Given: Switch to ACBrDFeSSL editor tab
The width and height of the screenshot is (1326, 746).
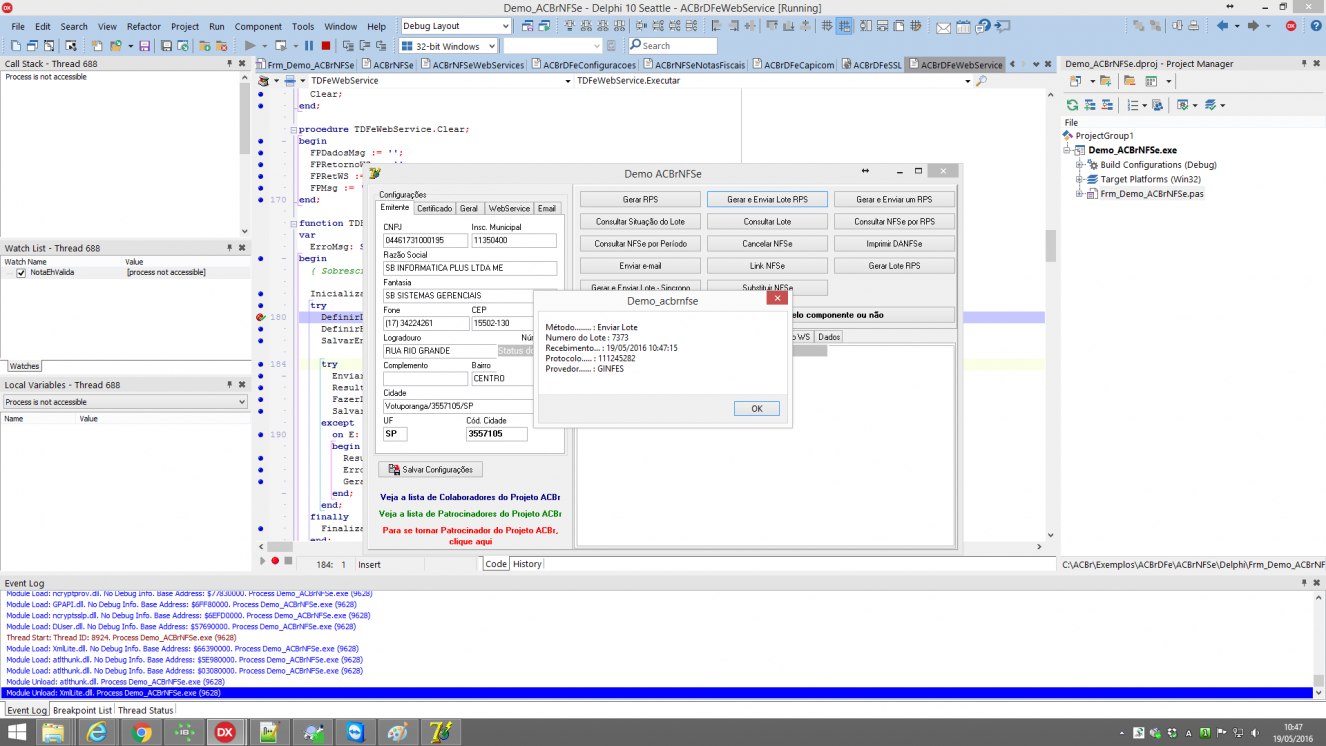Looking at the screenshot, I should (x=871, y=65).
